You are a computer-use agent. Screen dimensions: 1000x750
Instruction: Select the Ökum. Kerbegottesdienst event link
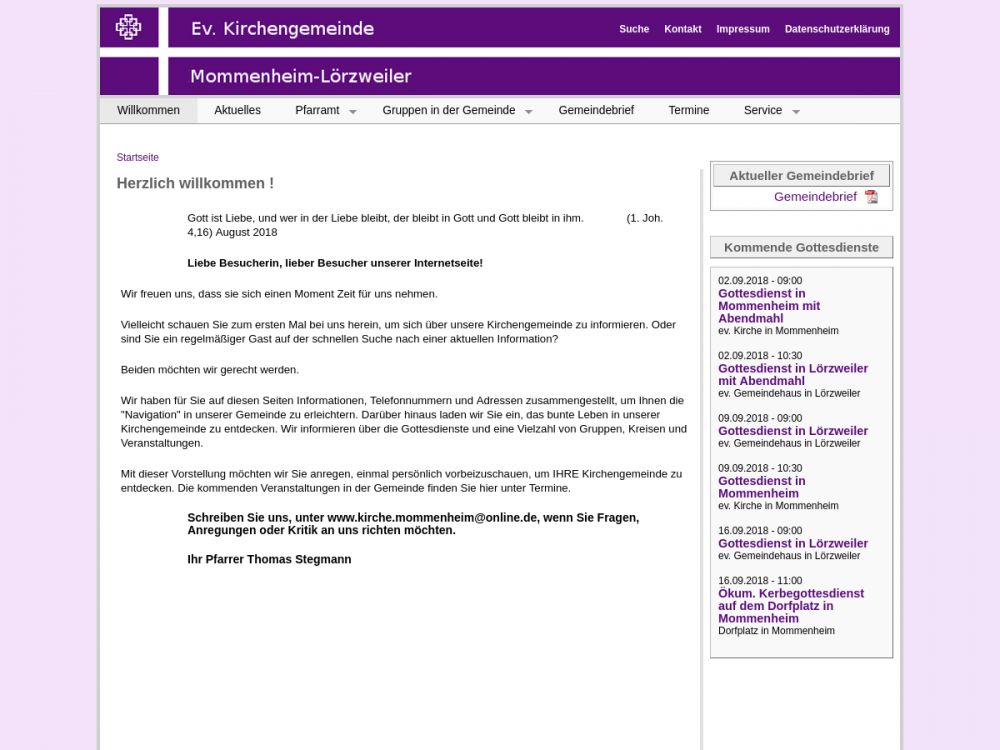[x=790, y=605]
